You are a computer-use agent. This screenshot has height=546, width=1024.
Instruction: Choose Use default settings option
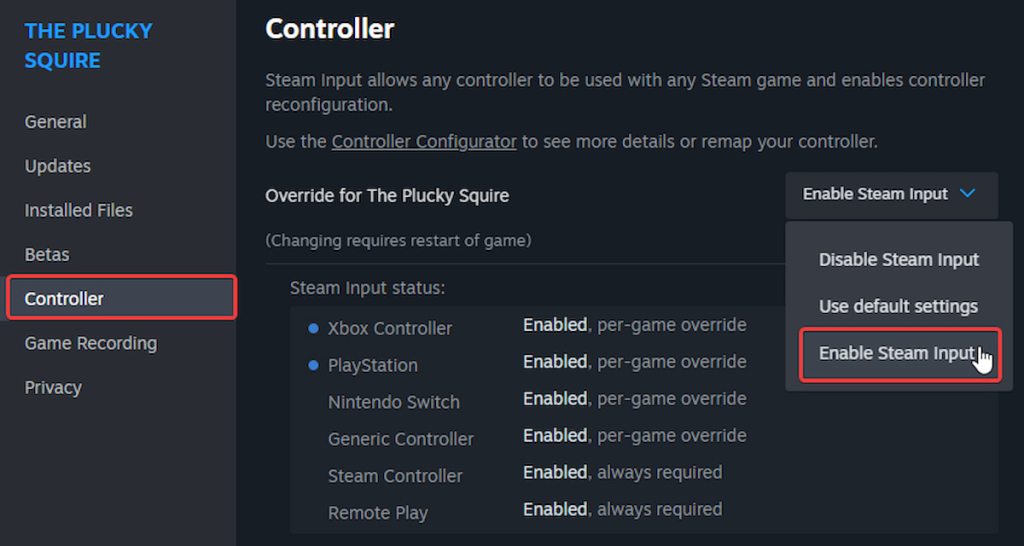coord(898,307)
